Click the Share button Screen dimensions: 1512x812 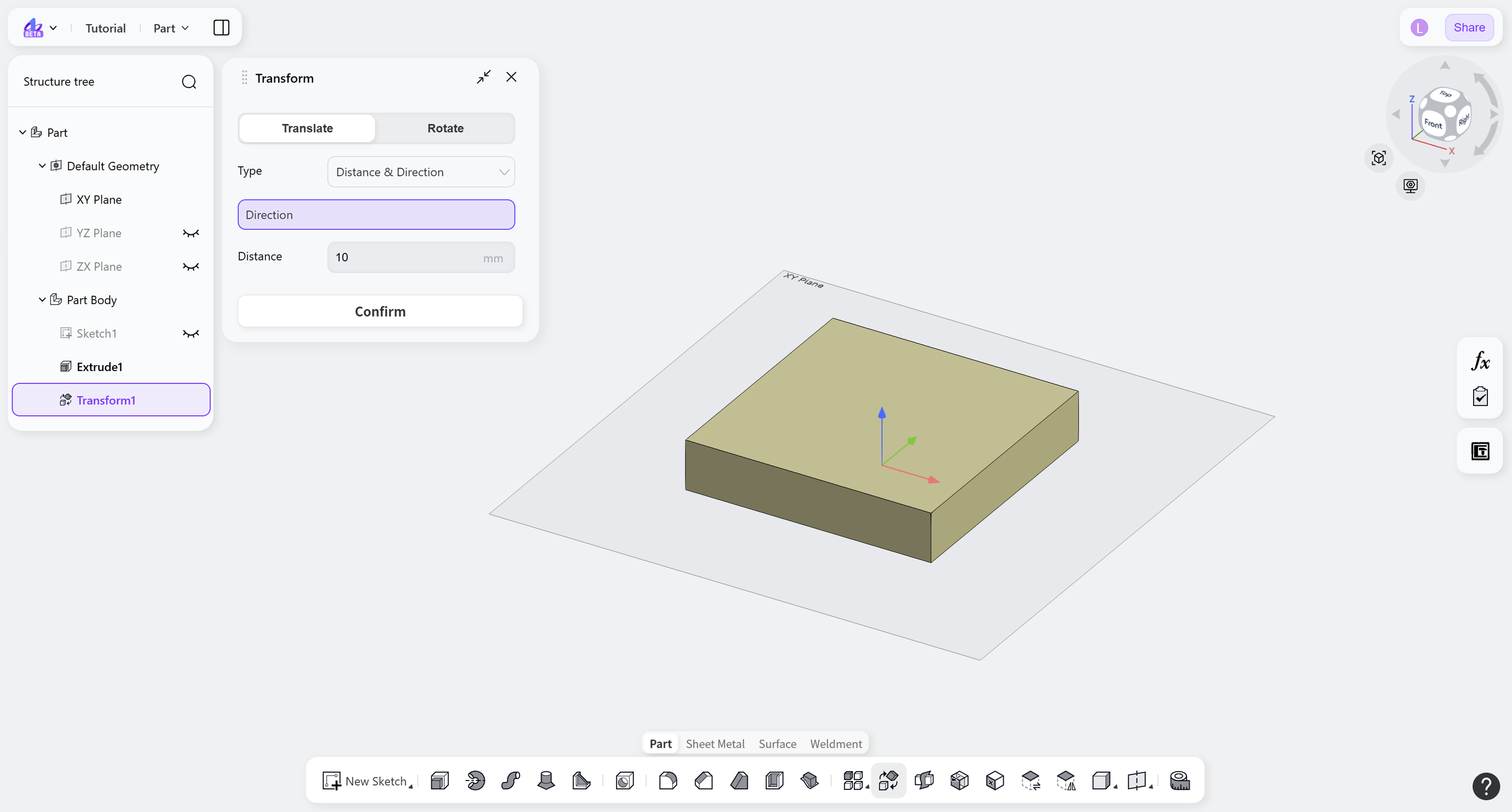[x=1469, y=28]
